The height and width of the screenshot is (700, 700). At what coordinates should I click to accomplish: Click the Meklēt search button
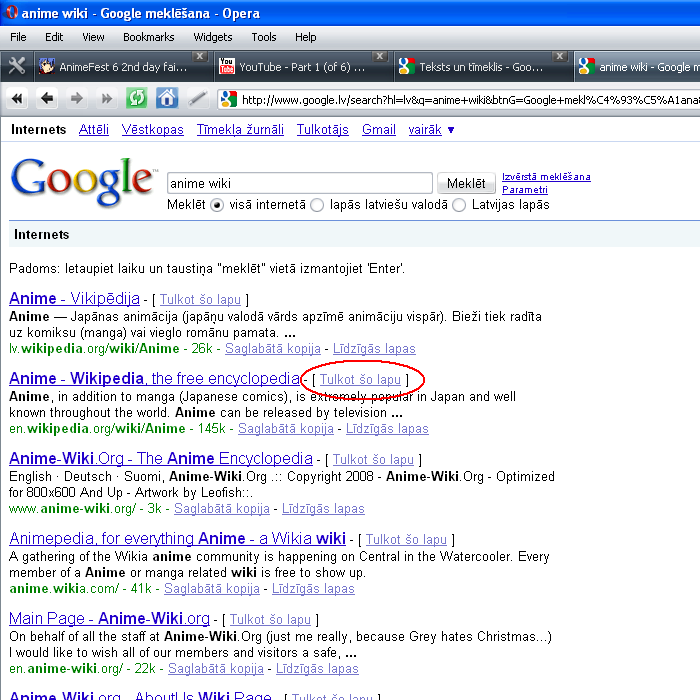(466, 183)
